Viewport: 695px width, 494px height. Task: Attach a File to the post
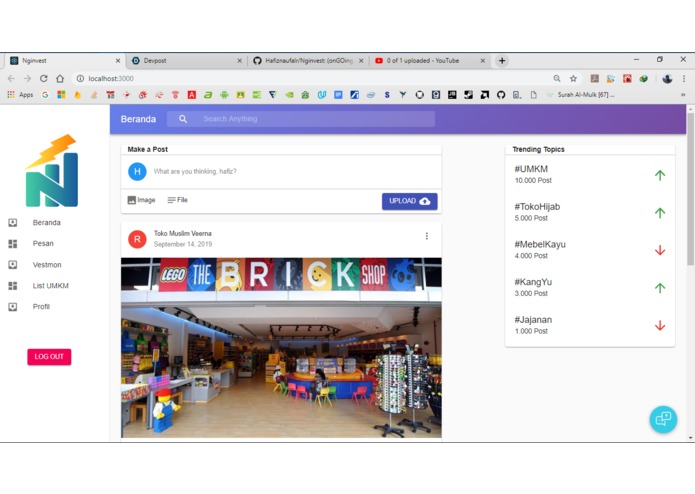(178, 200)
